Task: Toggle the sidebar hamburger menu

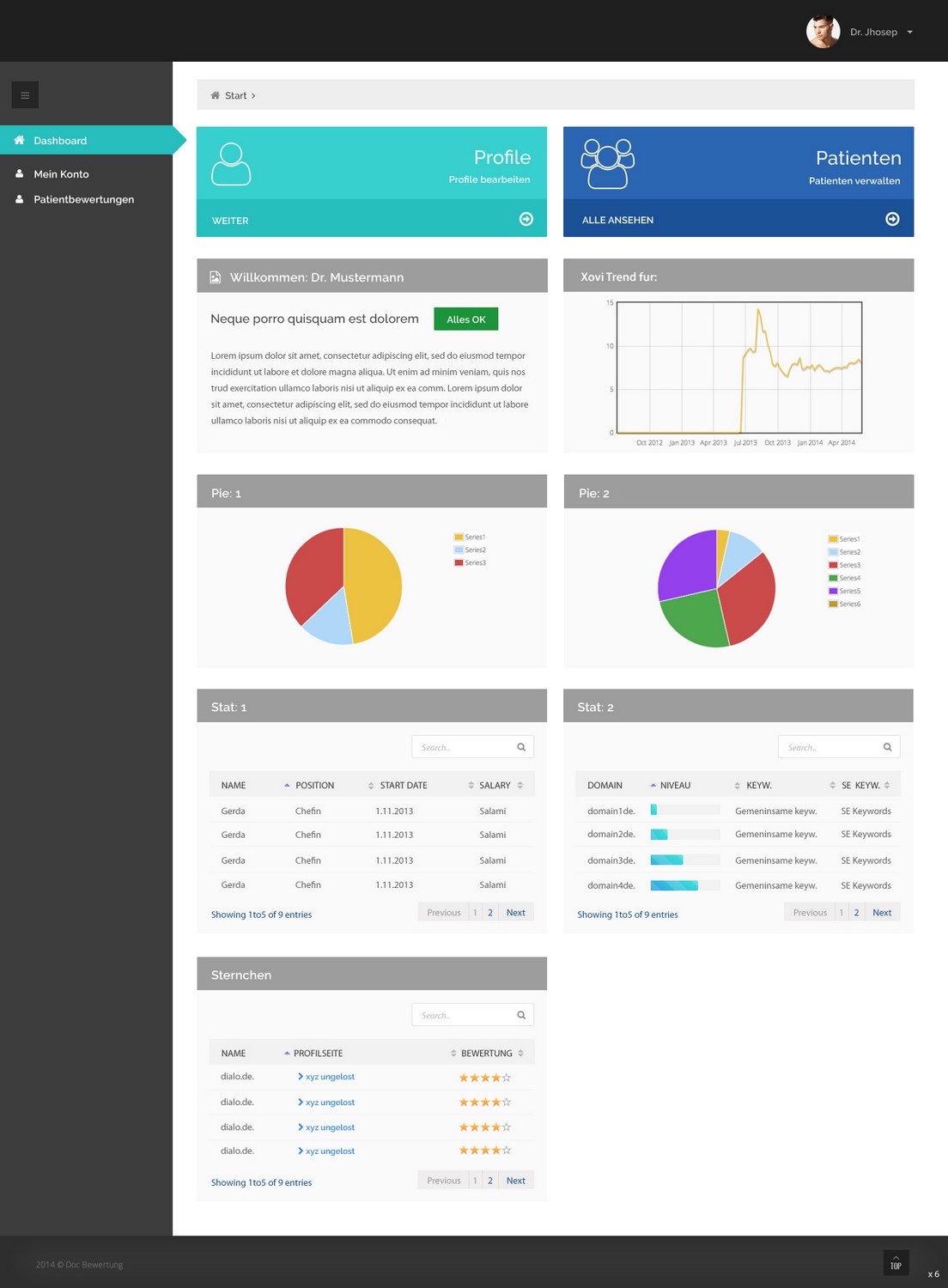Action: pyautogui.click(x=25, y=94)
